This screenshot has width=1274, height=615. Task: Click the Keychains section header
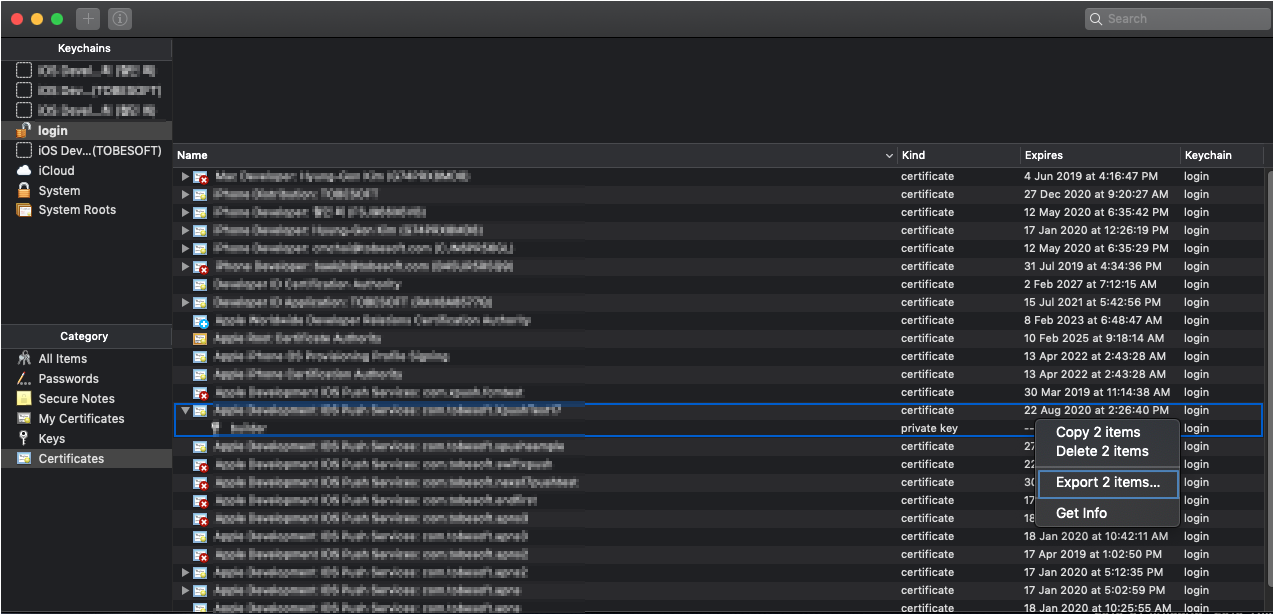(84, 48)
